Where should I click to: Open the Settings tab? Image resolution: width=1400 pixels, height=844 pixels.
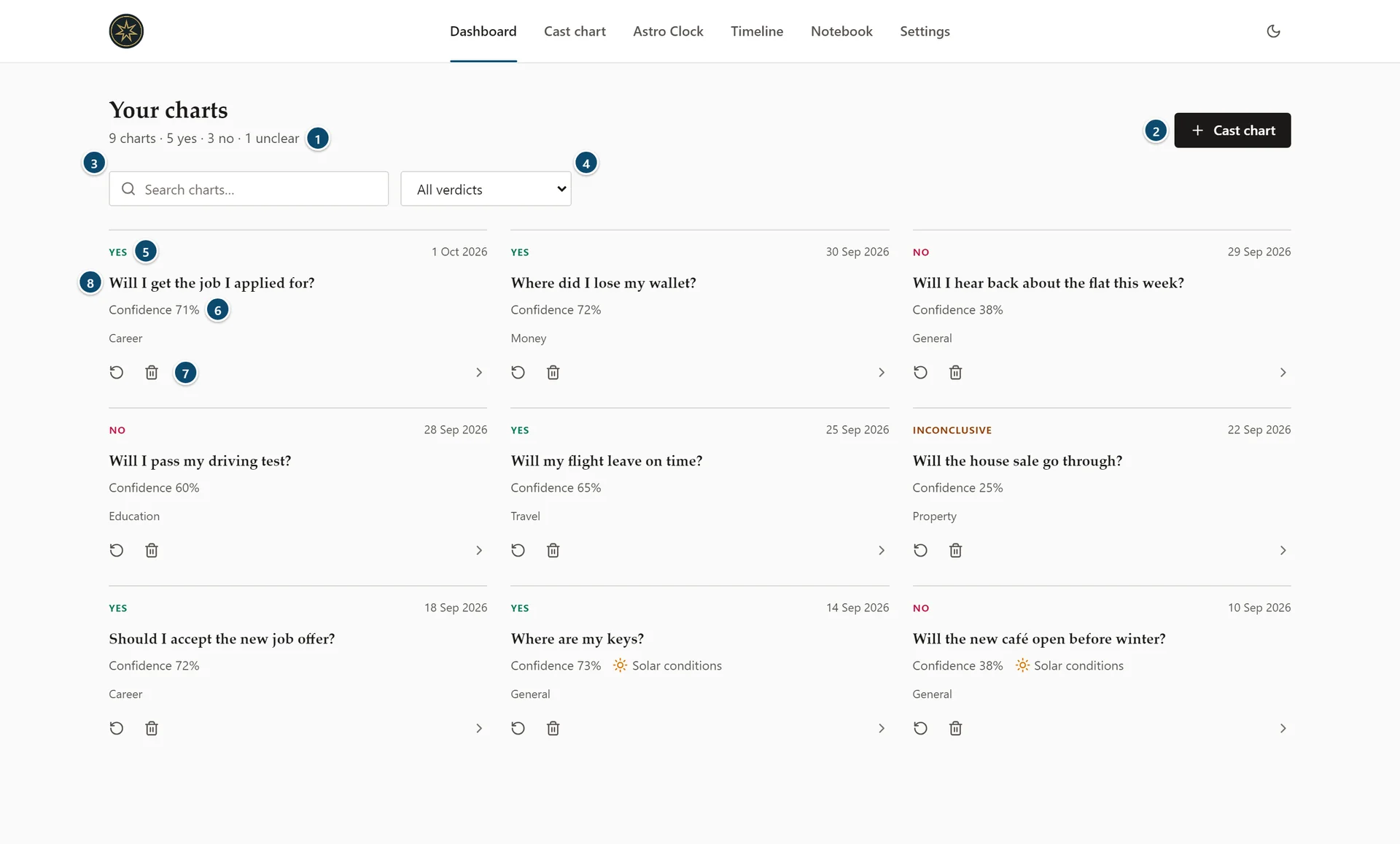pyautogui.click(x=925, y=31)
